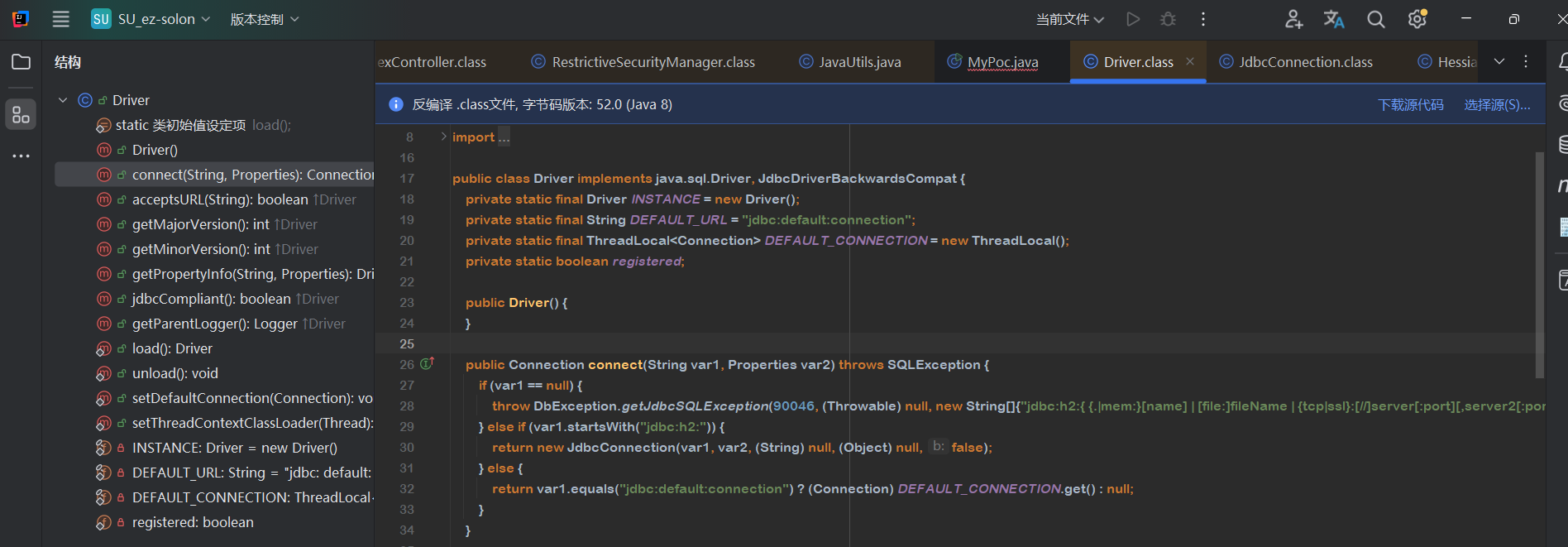Click the "registered" field on line 21

coord(647,261)
